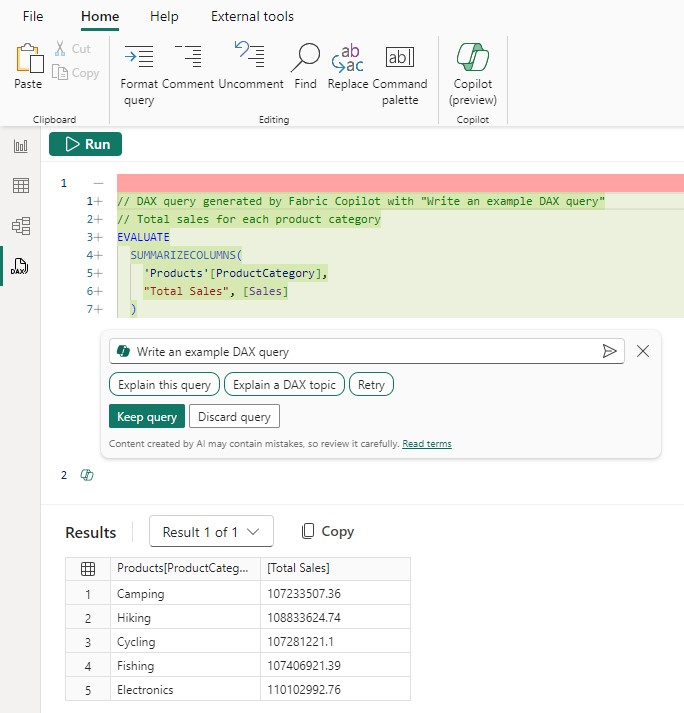The image size is (684, 713).
Task: Click the Explain a DAX topic suggestion
Action: 284,385
